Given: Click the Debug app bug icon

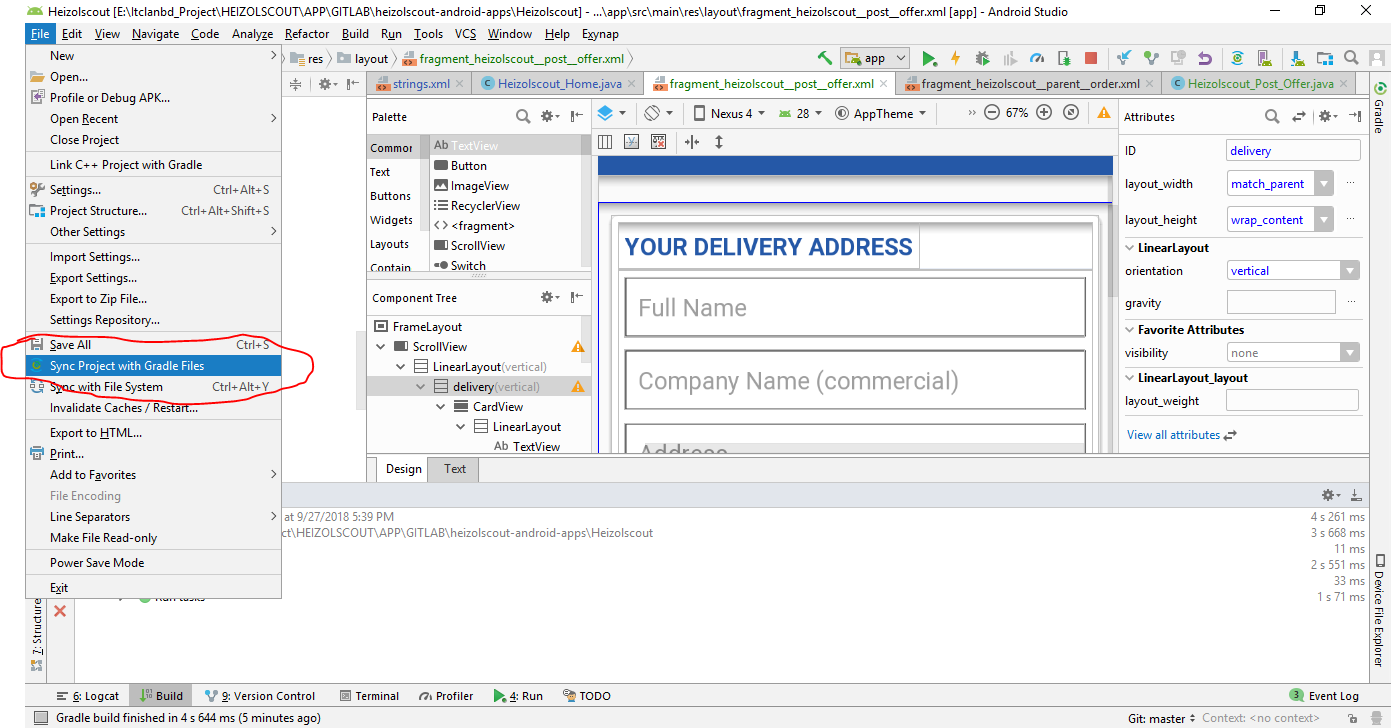Looking at the screenshot, I should [982, 58].
